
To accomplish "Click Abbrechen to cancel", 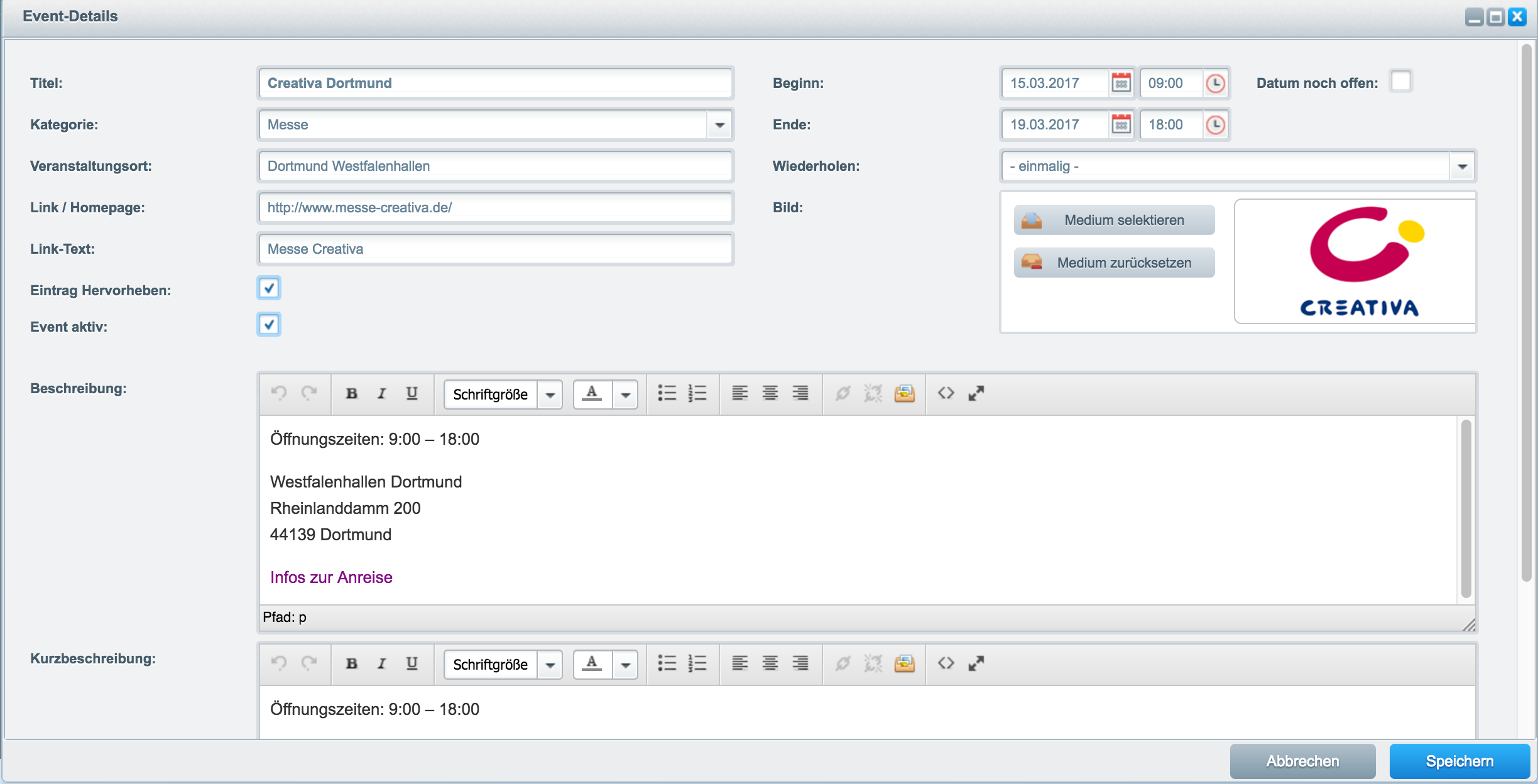I will (1302, 761).
